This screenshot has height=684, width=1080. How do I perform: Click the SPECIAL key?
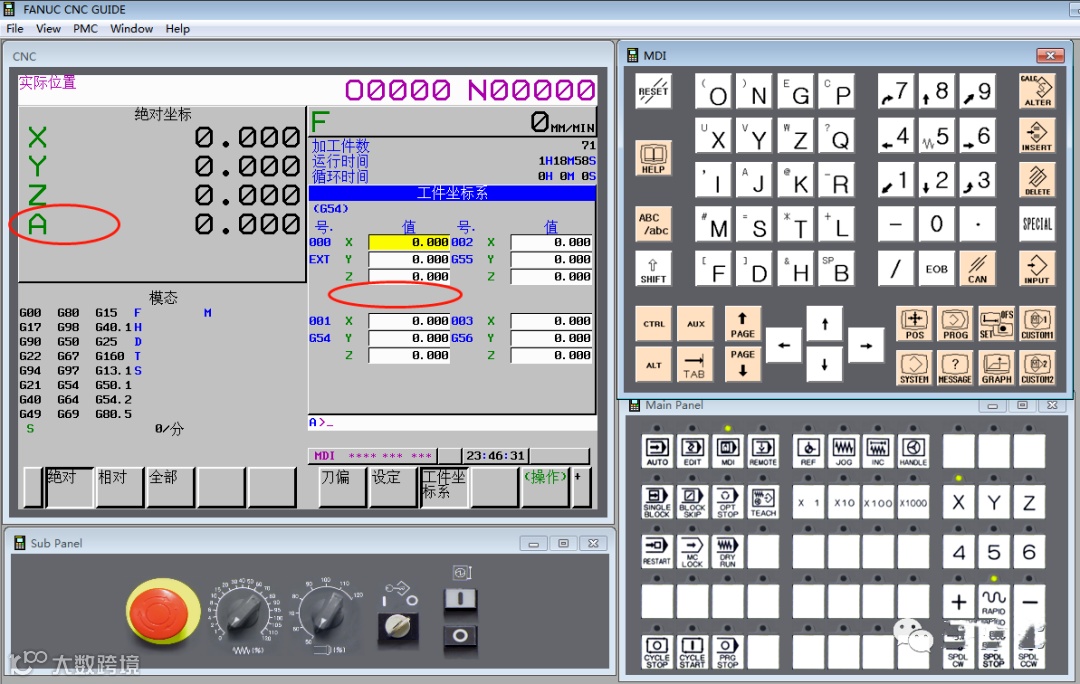click(1037, 224)
